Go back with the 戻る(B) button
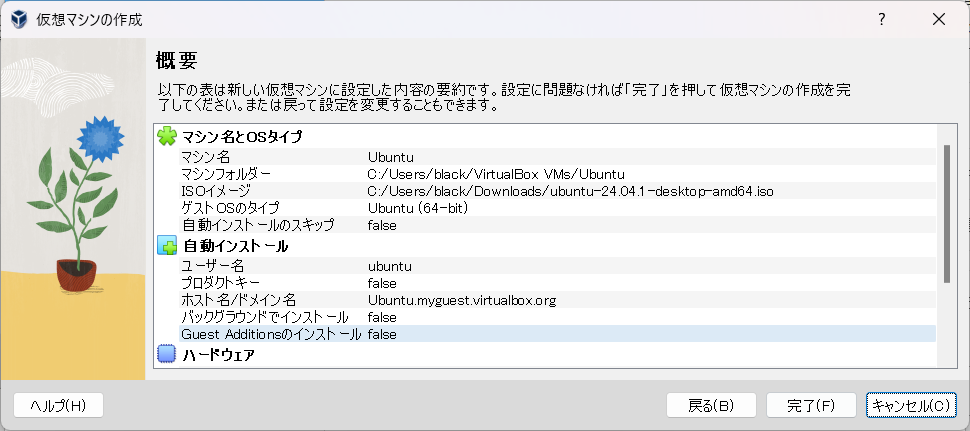This screenshot has width=970, height=431. pos(711,406)
